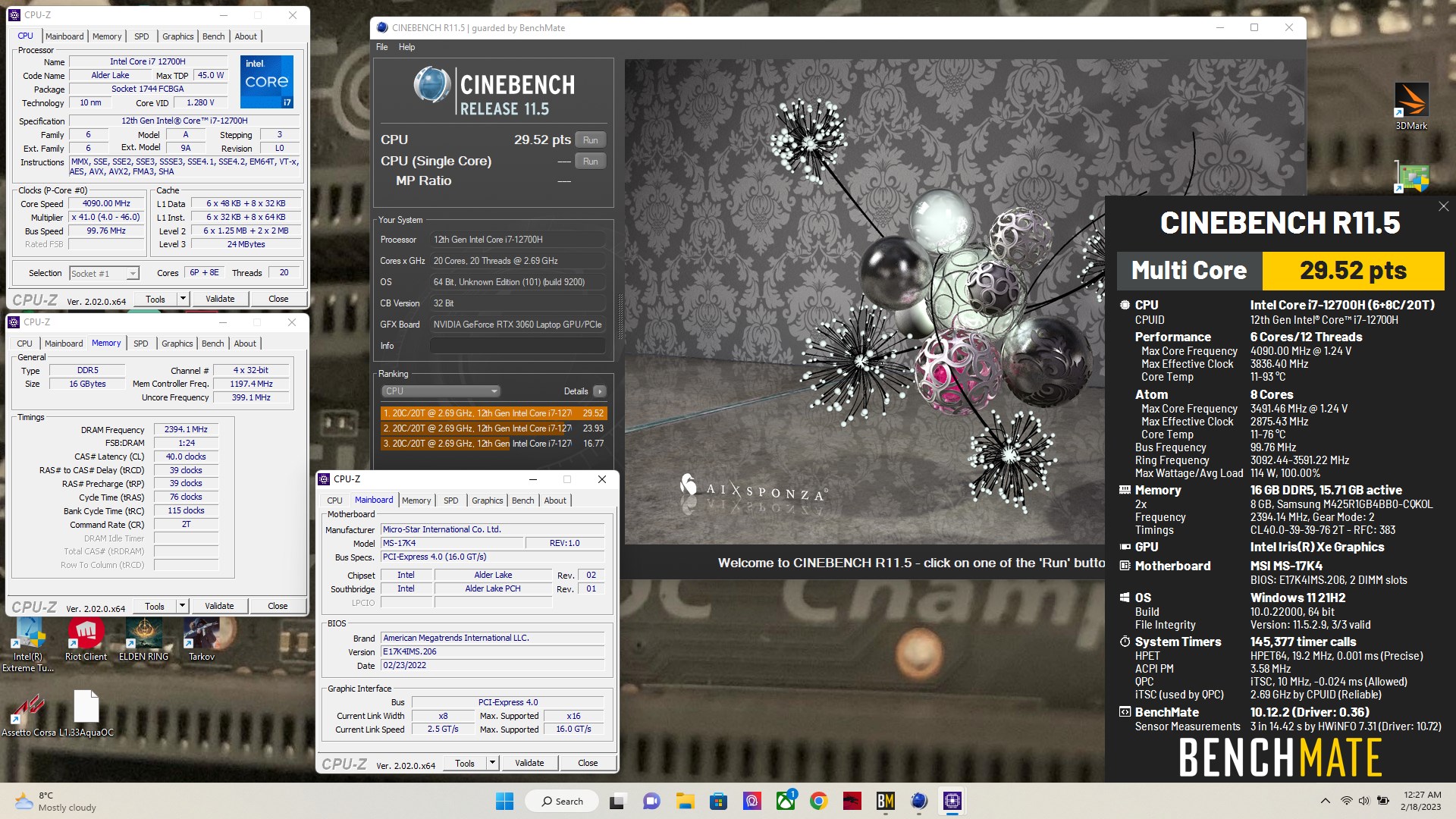
Task: Switch to Cinebench in the taskbar
Action: [x=918, y=801]
